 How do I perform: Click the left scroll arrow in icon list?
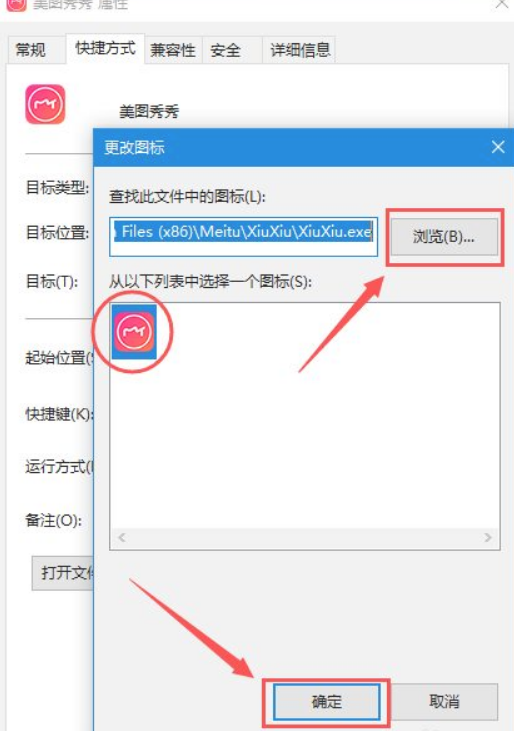coord(122,538)
